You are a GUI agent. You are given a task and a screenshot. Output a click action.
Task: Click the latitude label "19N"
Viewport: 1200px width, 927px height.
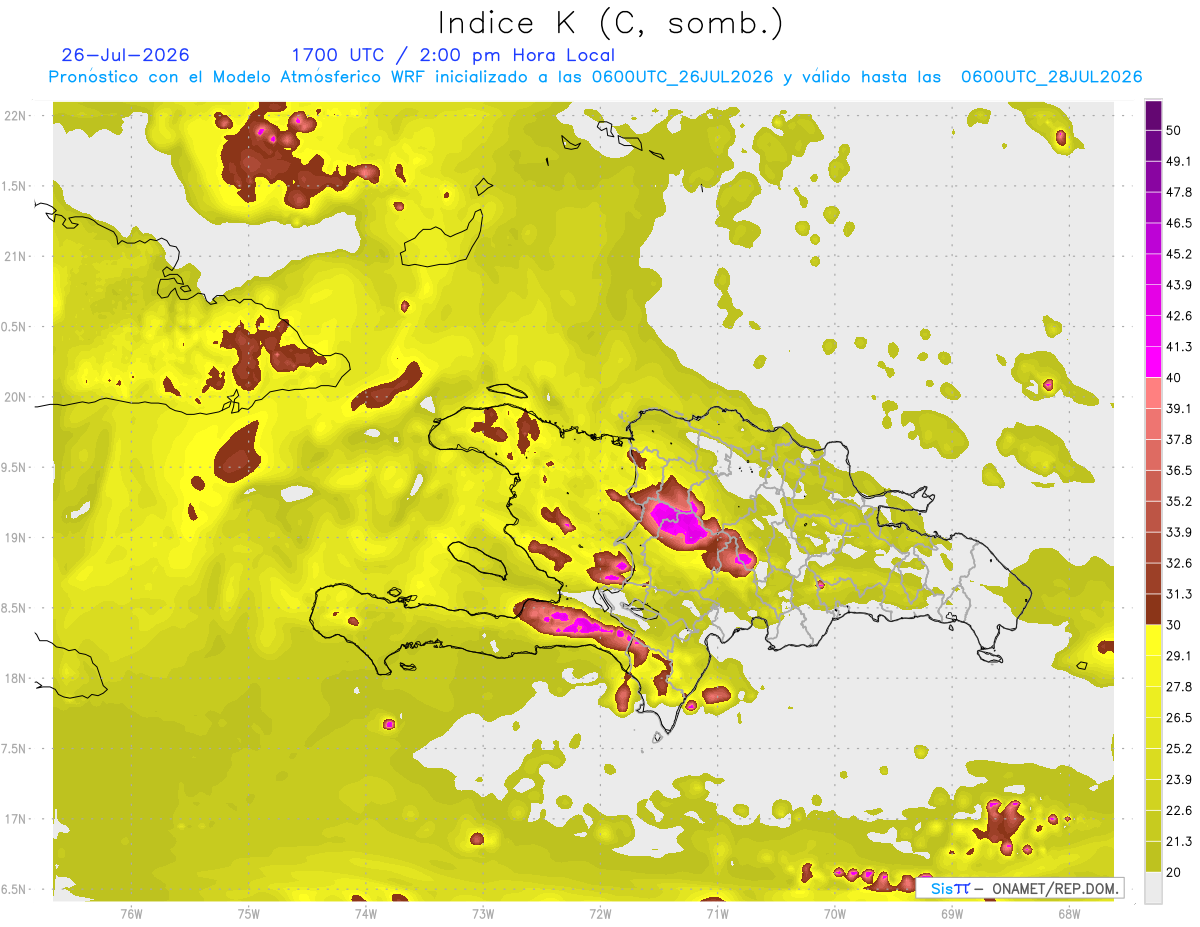point(16,538)
